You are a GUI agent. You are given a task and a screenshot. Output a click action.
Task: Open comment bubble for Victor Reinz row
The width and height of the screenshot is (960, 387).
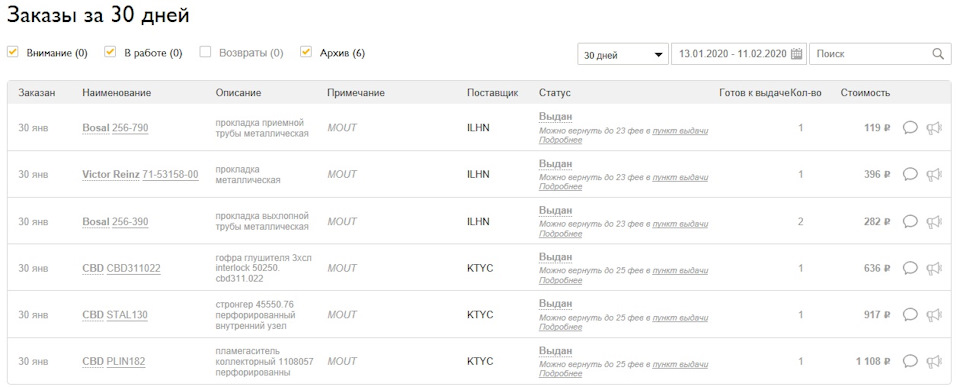tap(910, 175)
